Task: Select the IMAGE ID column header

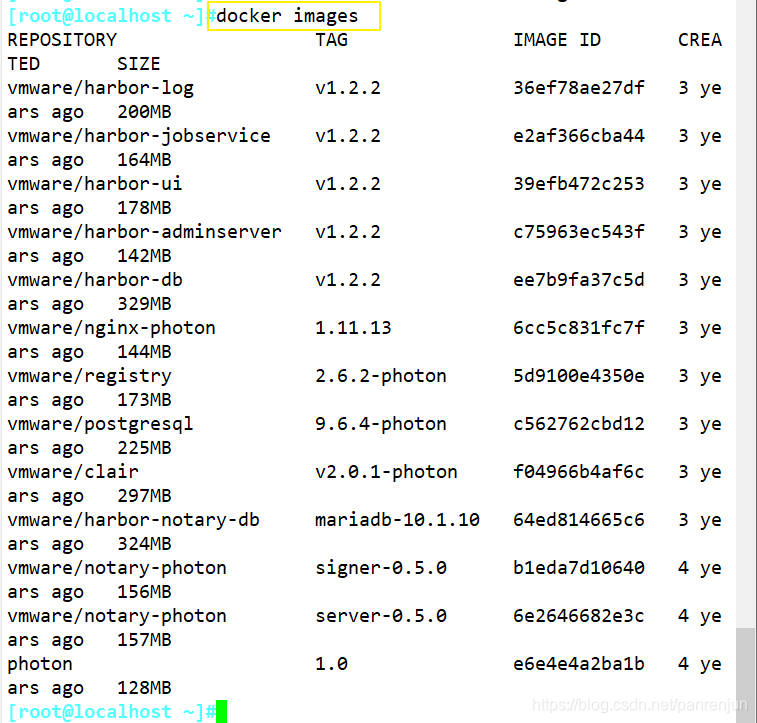Action: [x=557, y=40]
